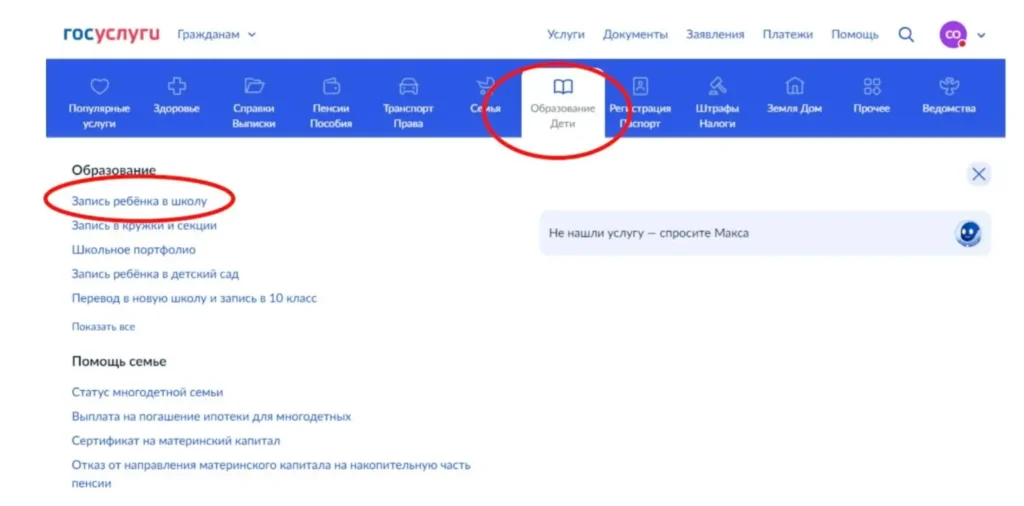This screenshot has width=1024, height=506.
Task: Click the magnifying glass search icon
Action: click(x=906, y=35)
